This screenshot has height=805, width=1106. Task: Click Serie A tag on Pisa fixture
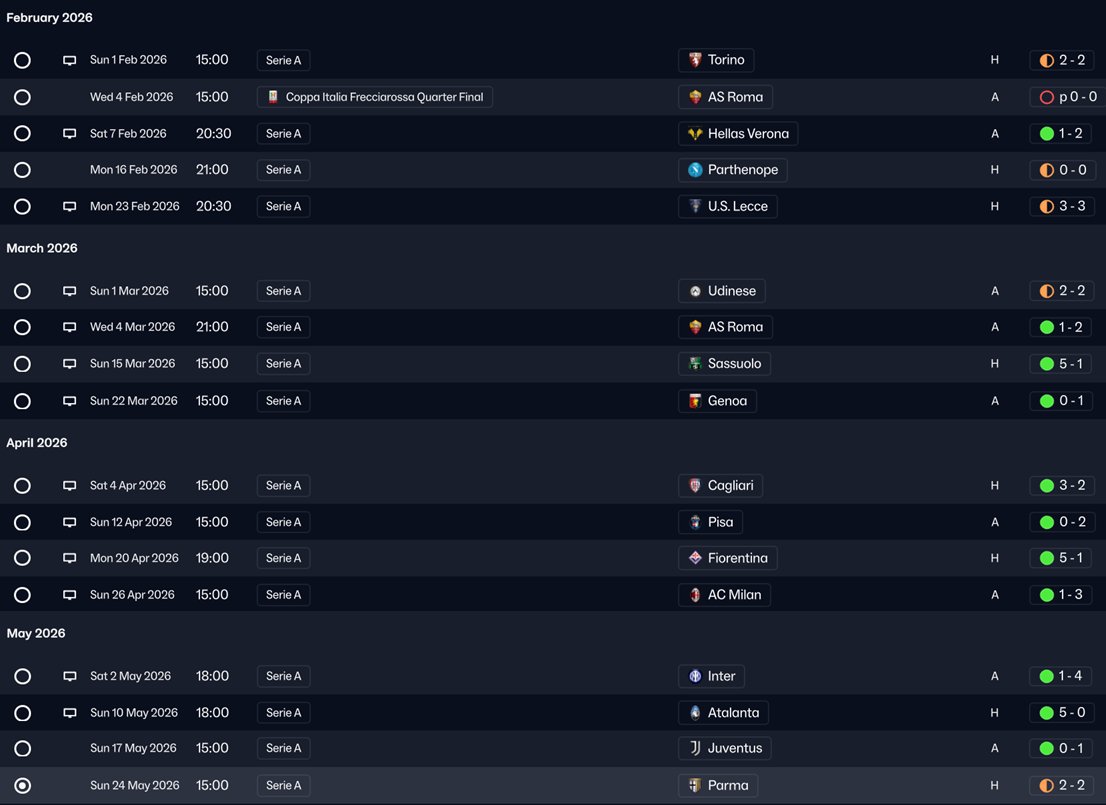click(284, 522)
